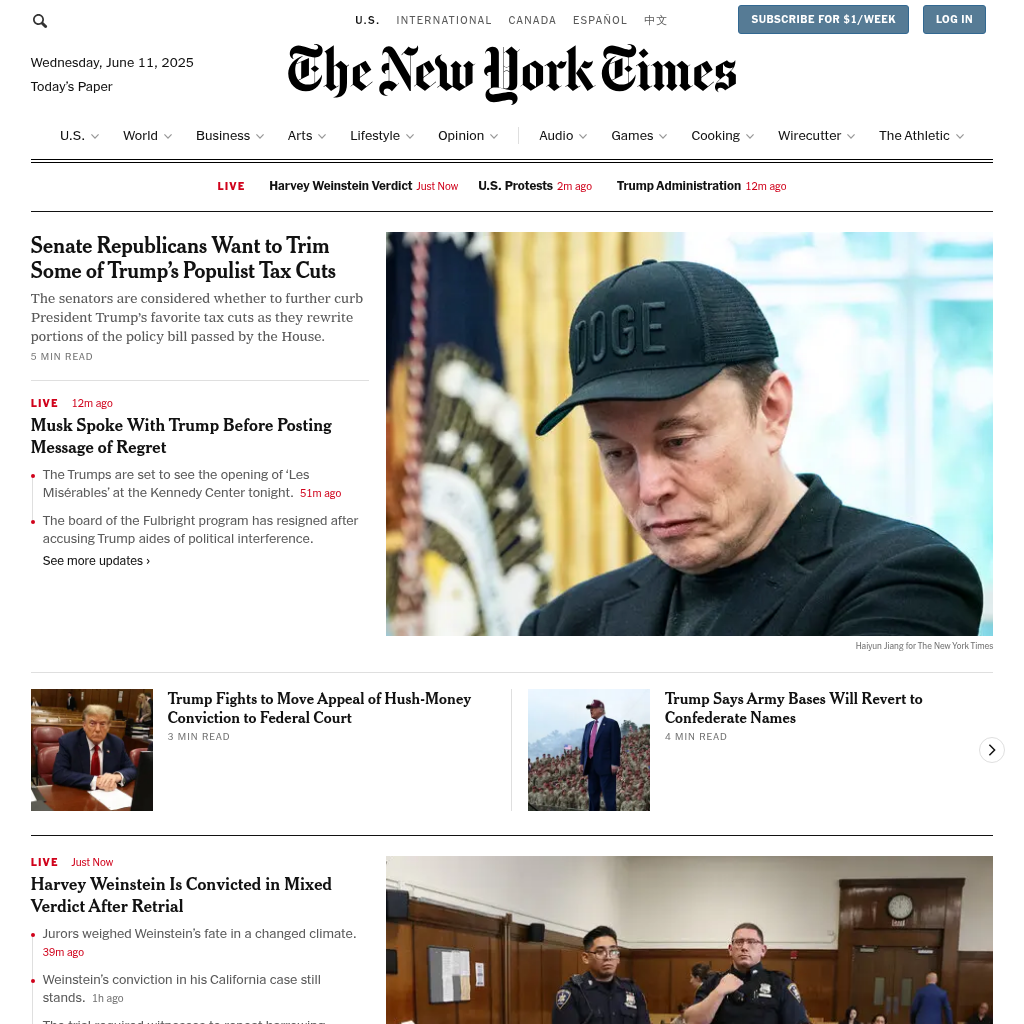This screenshot has width=1024, height=1024.
Task: Expand the U.S. section dropdown
Action: coord(79,136)
